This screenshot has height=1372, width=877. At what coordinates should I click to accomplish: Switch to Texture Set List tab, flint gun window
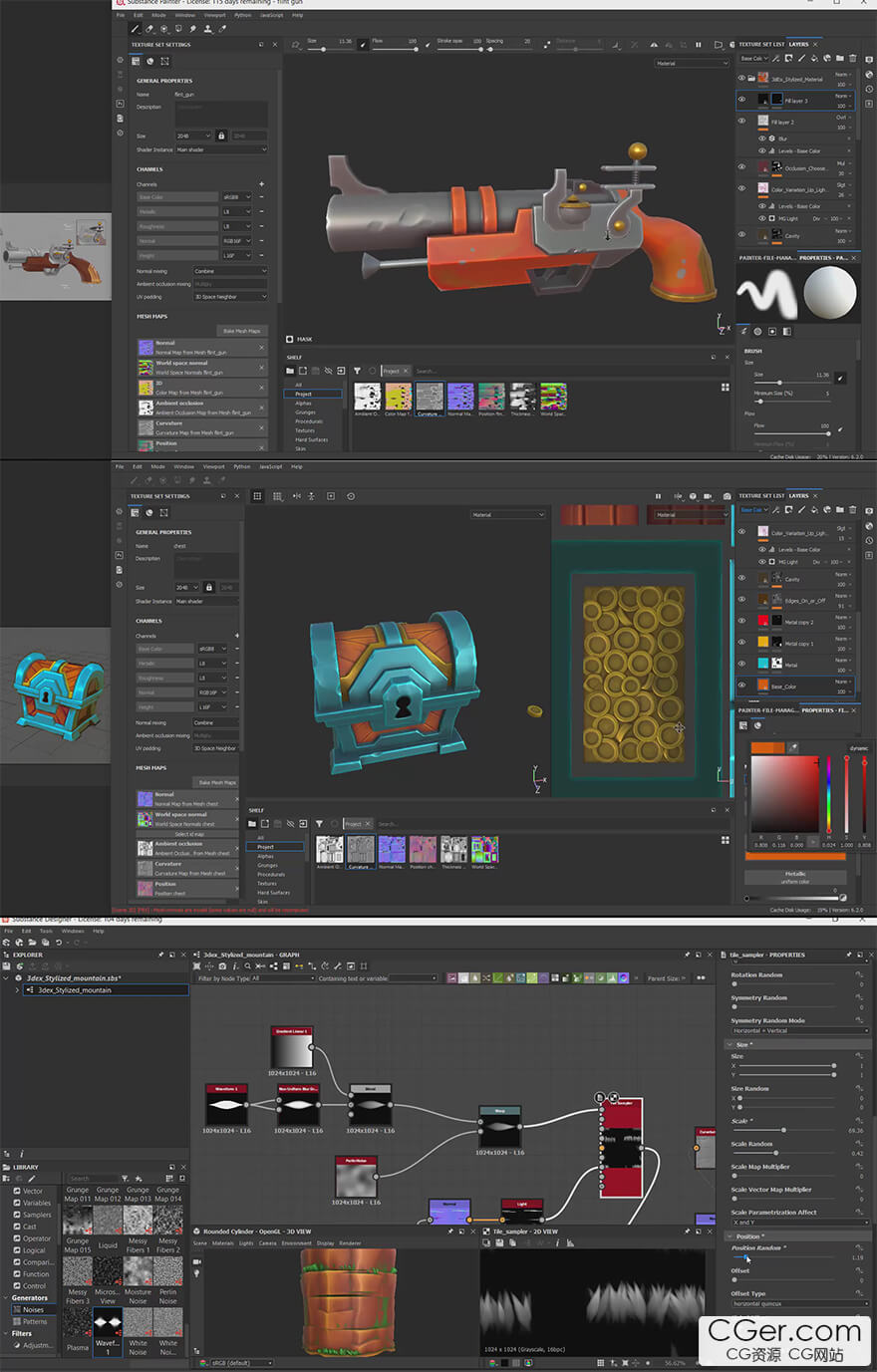(x=761, y=44)
